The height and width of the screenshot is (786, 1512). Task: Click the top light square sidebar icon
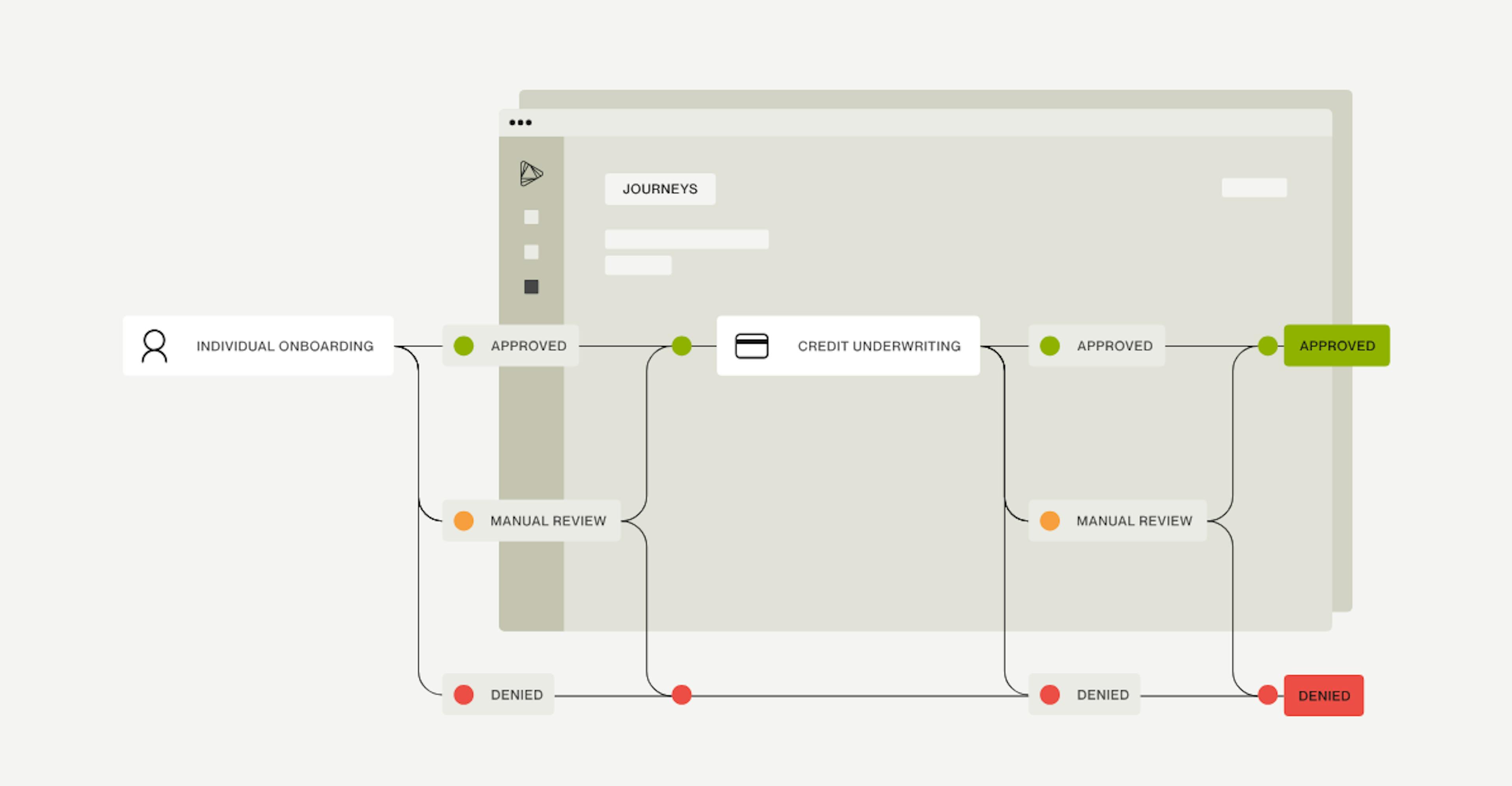coord(531,217)
